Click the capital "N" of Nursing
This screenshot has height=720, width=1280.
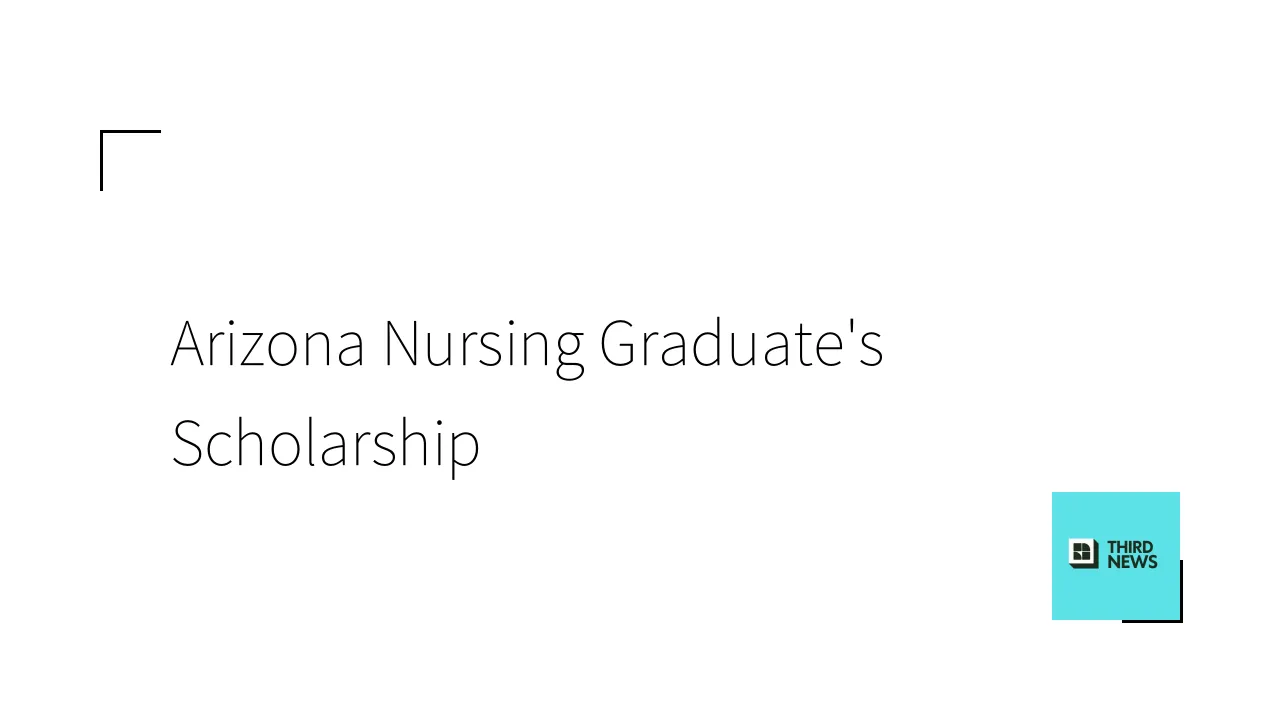coord(401,344)
